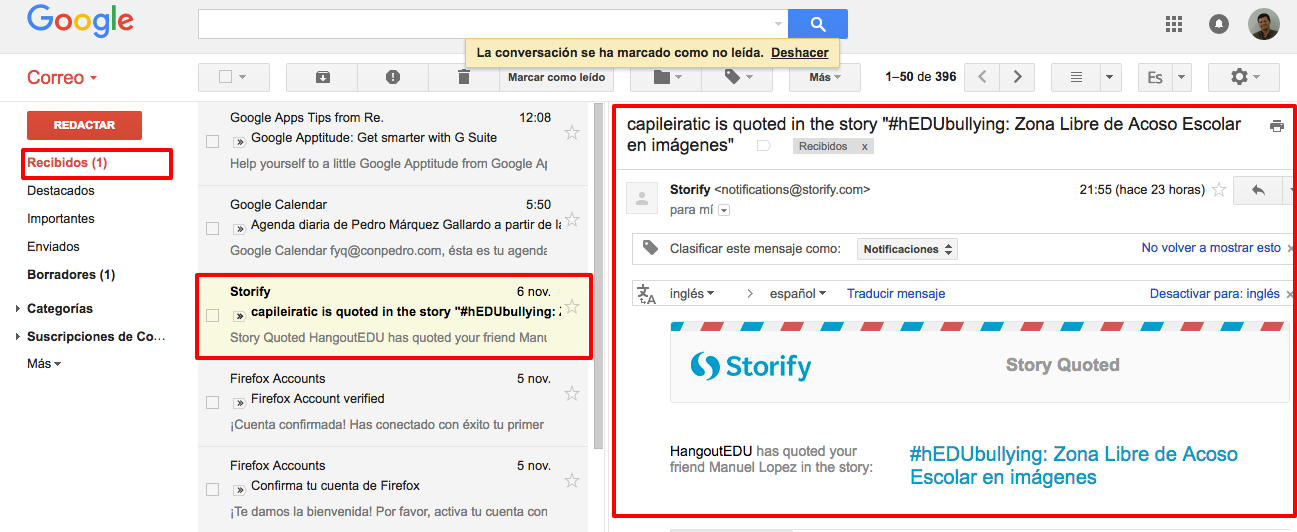Image resolution: width=1297 pixels, height=532 pixels.
Task: Expand Categorías in the sidebar
Action: pyautogui.click(x=18, y=309)
